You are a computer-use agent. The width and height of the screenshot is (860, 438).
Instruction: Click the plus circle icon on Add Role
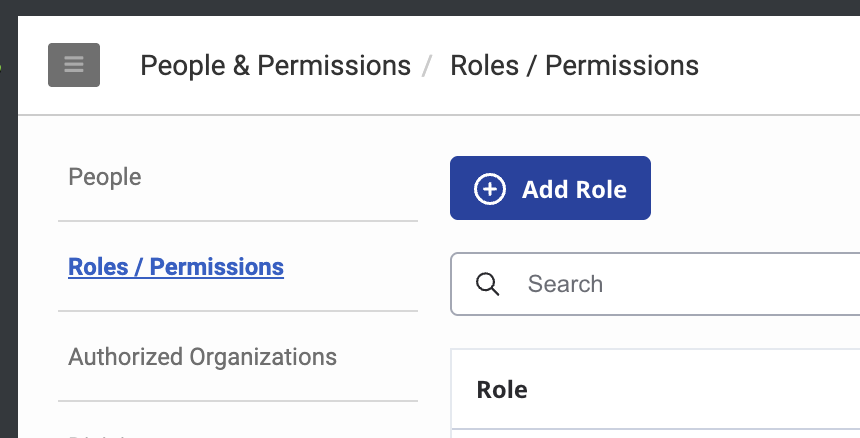pyautogui.click(x=489, y=189)
